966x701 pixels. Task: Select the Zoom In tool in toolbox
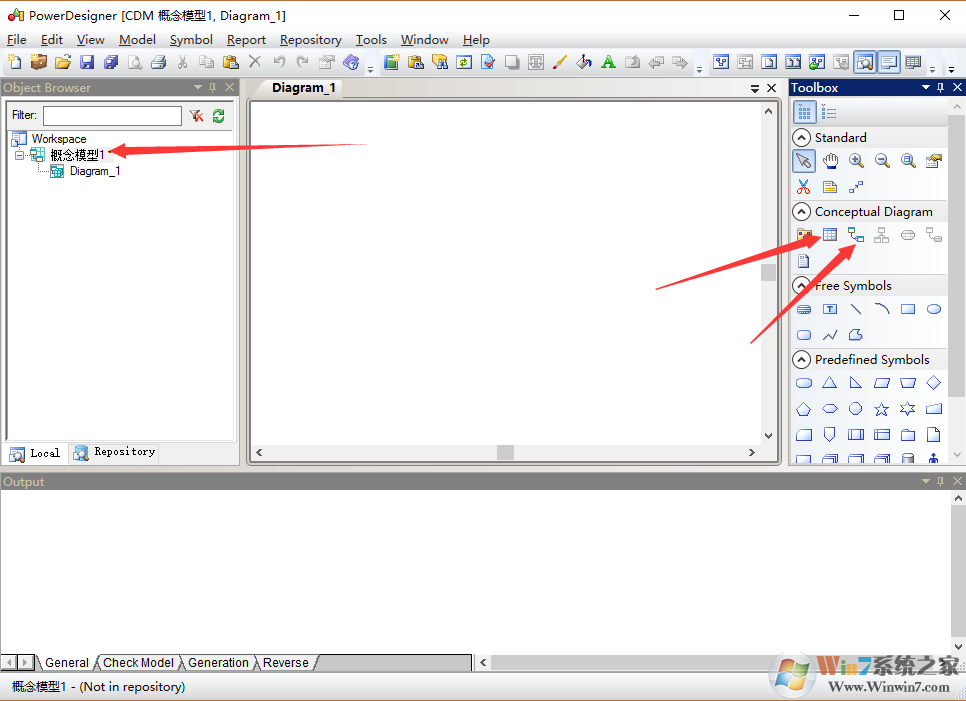(856, 161)
